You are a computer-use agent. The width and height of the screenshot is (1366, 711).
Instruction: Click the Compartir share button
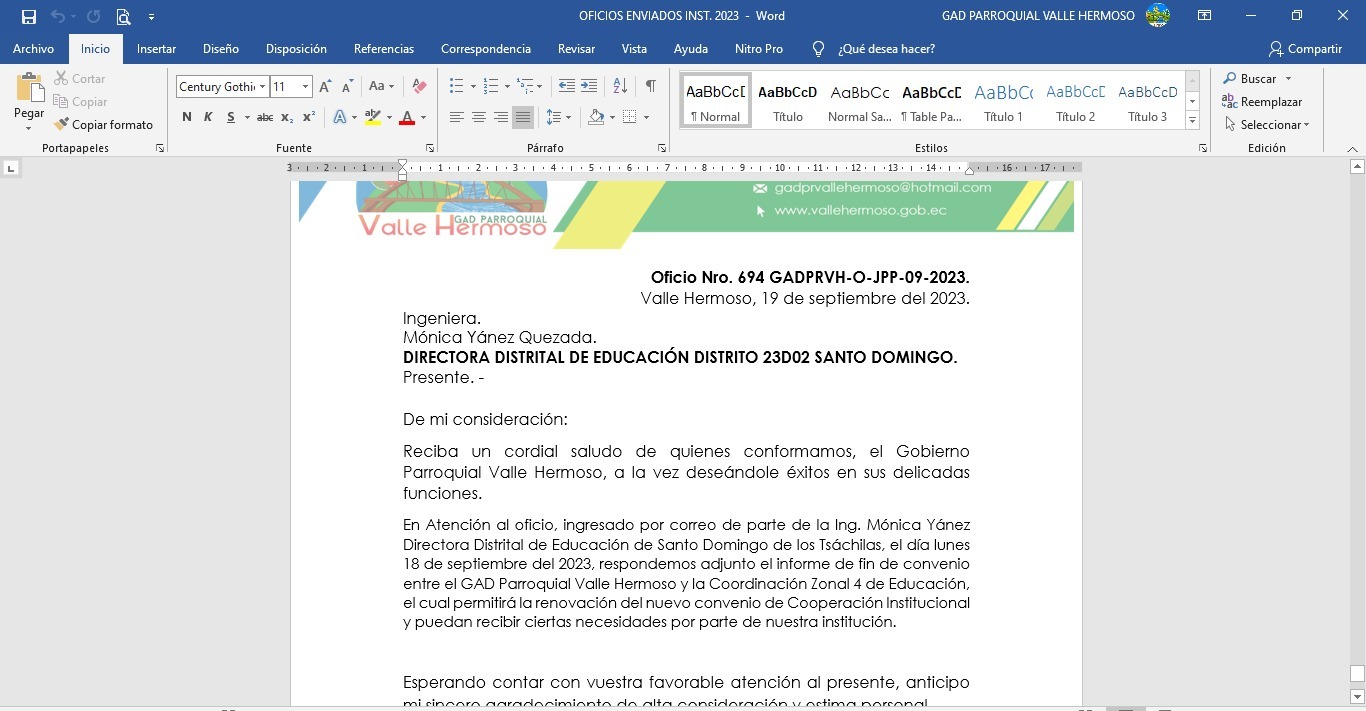point(1305,49)
